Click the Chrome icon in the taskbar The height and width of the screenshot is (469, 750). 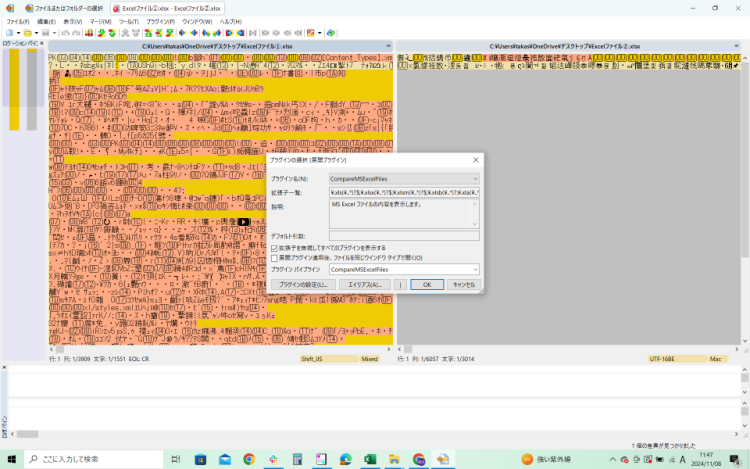[x=249, y=459]
